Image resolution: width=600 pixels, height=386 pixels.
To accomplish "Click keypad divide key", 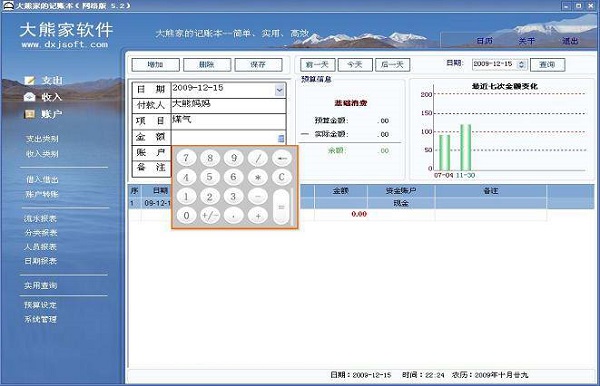I will [258, 158].
